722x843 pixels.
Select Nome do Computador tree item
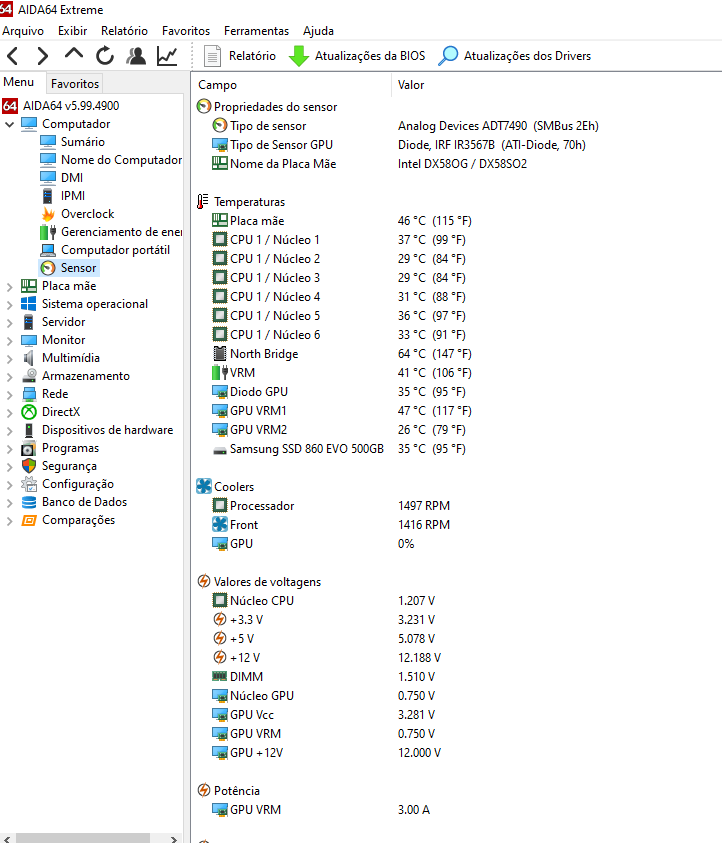click(x=121, y=160)
